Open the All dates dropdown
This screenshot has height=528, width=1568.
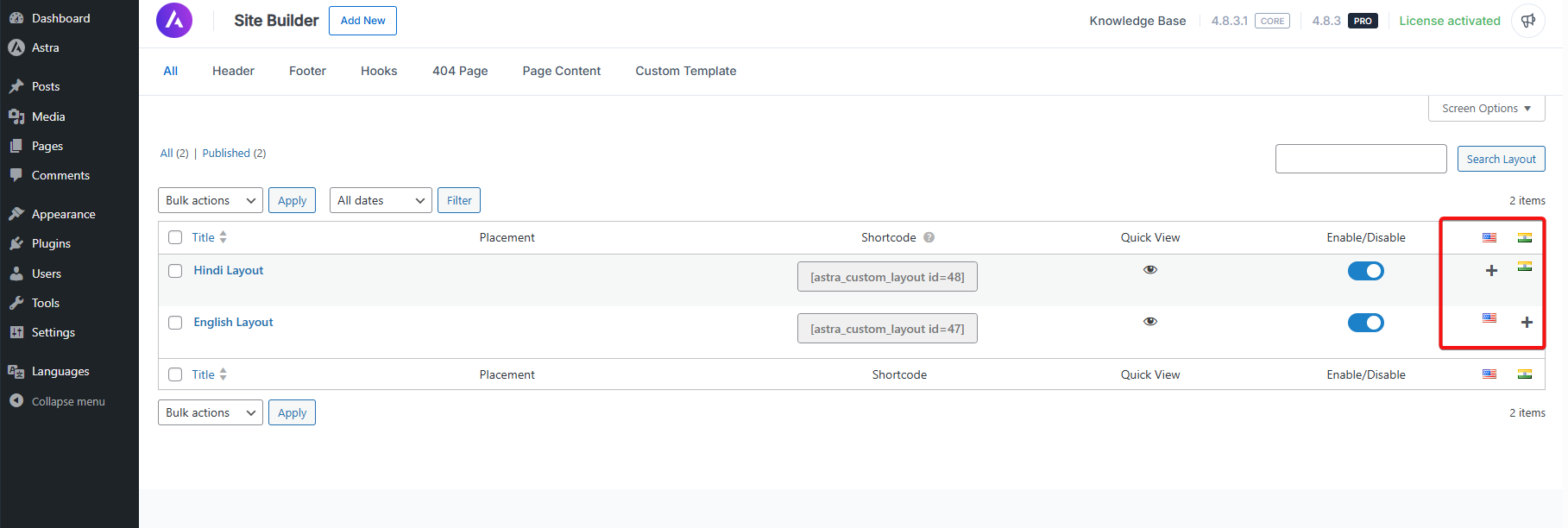[380, 200]
